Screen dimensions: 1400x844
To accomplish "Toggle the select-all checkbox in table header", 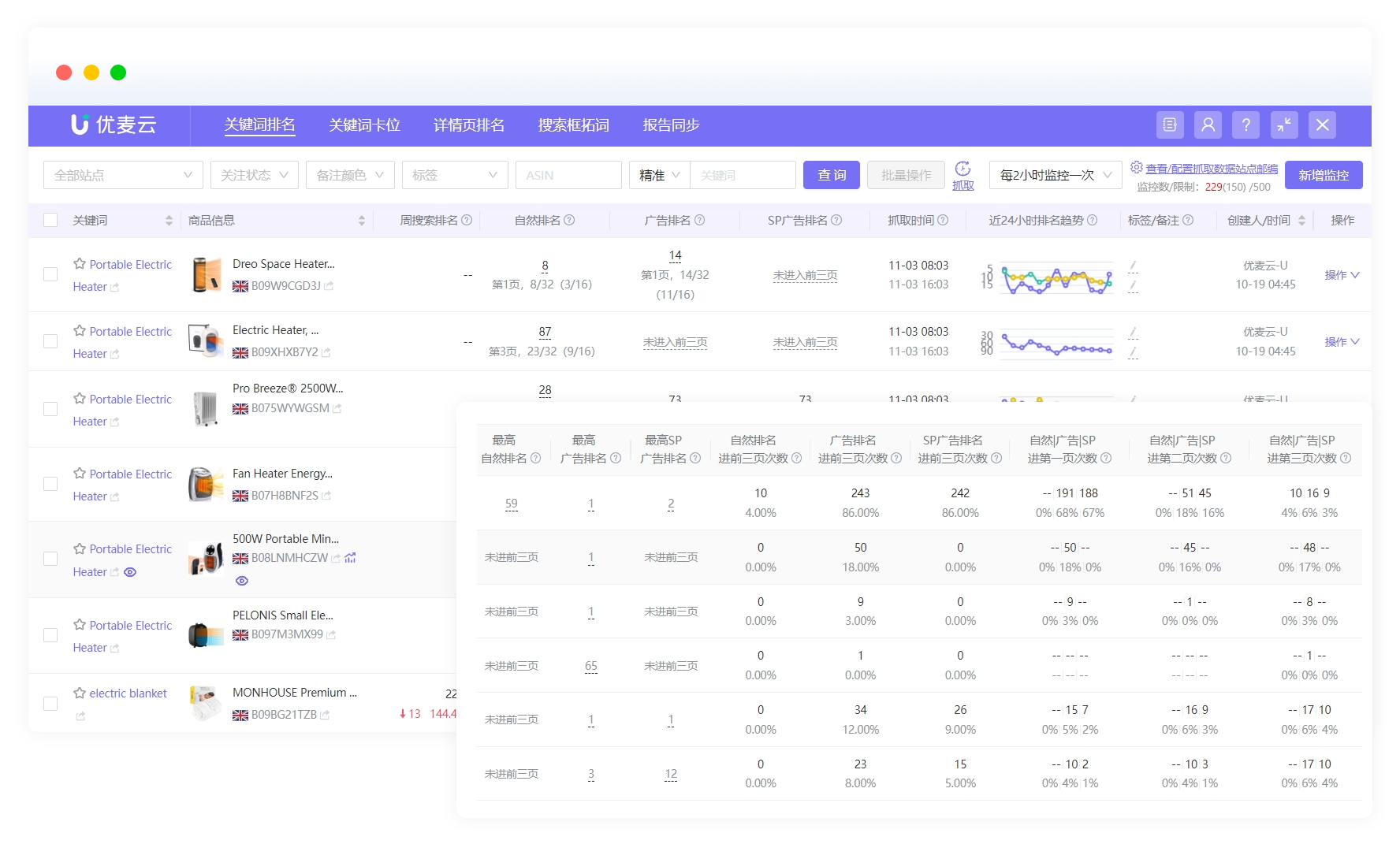I will tap(50, 220).
